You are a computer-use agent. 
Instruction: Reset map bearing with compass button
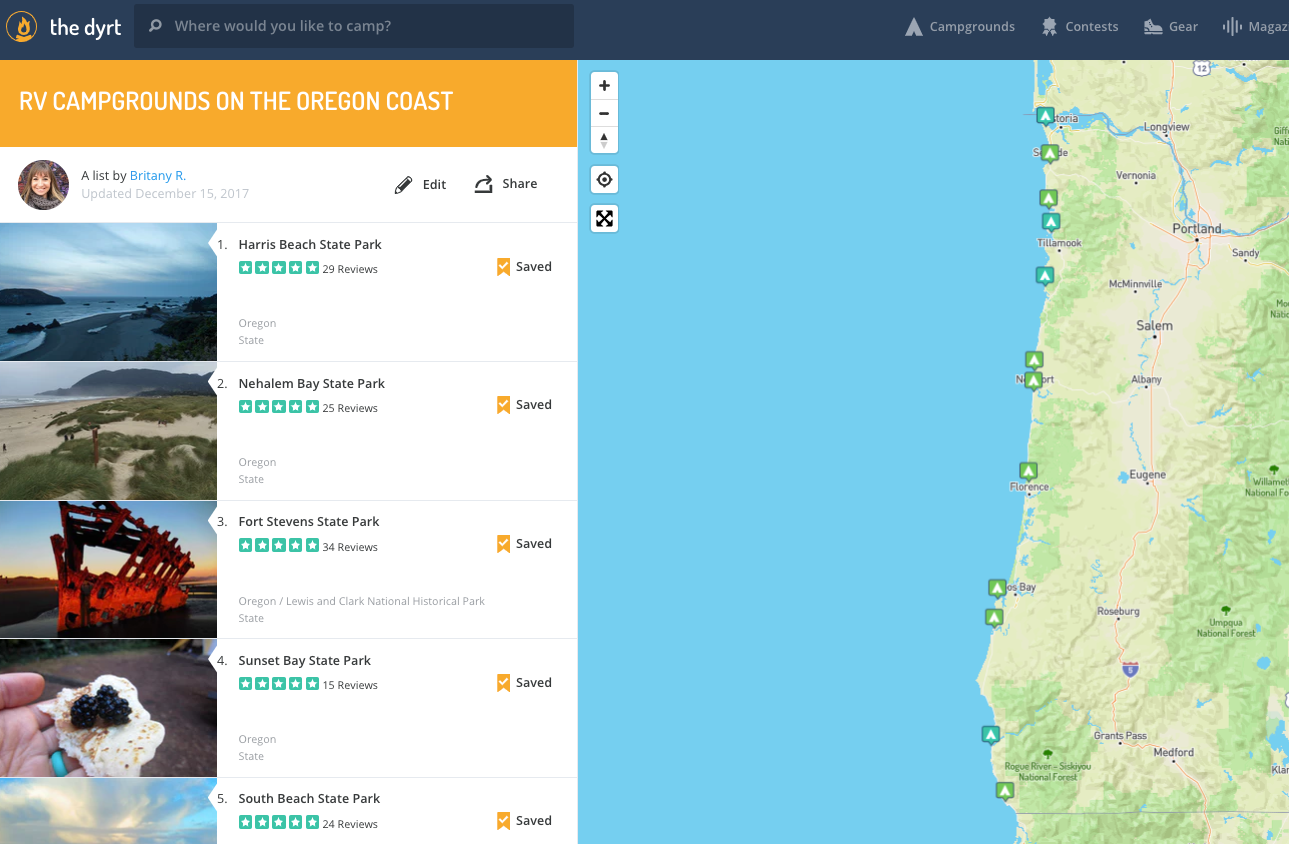tap(604, 140)
